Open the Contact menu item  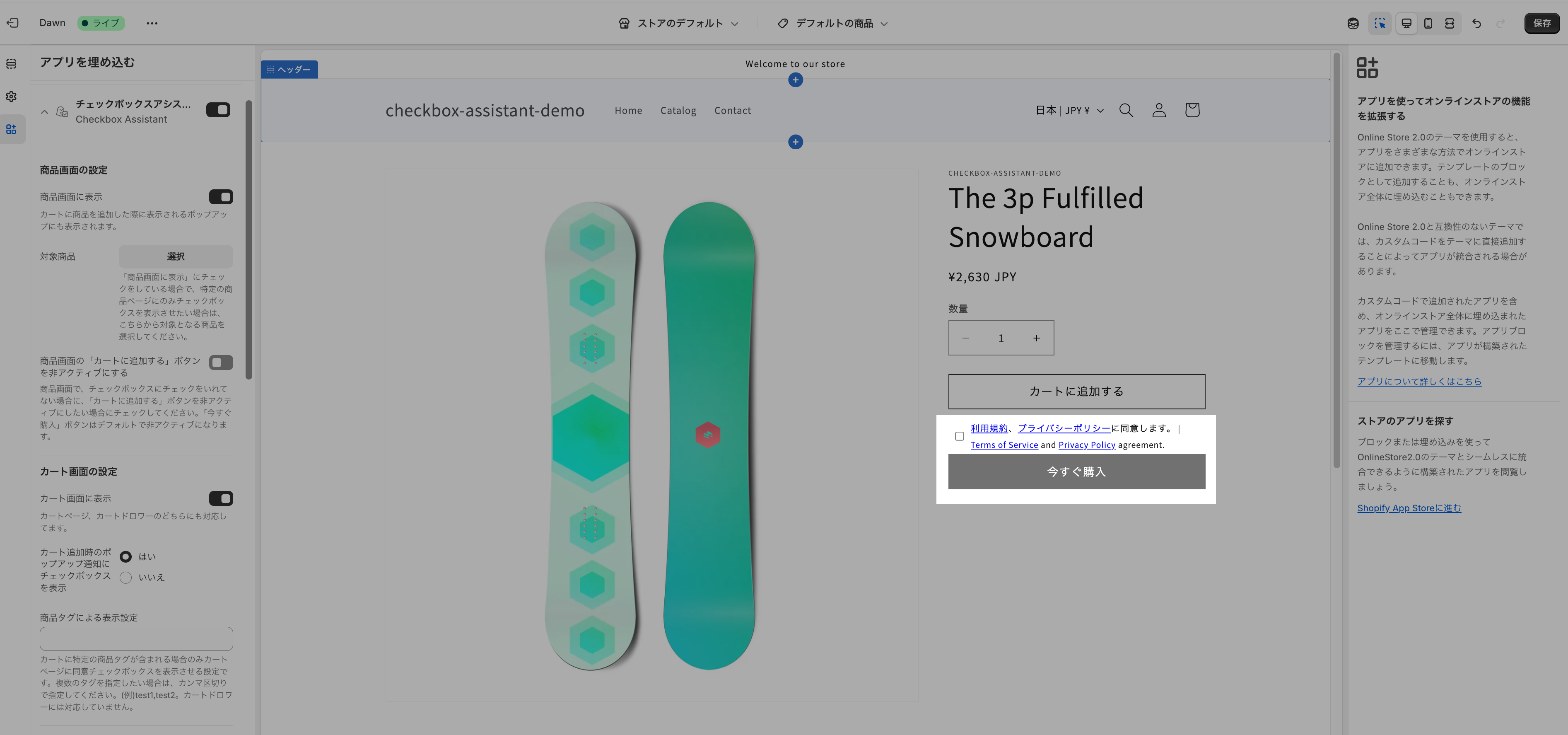click(x=732, y=110)
